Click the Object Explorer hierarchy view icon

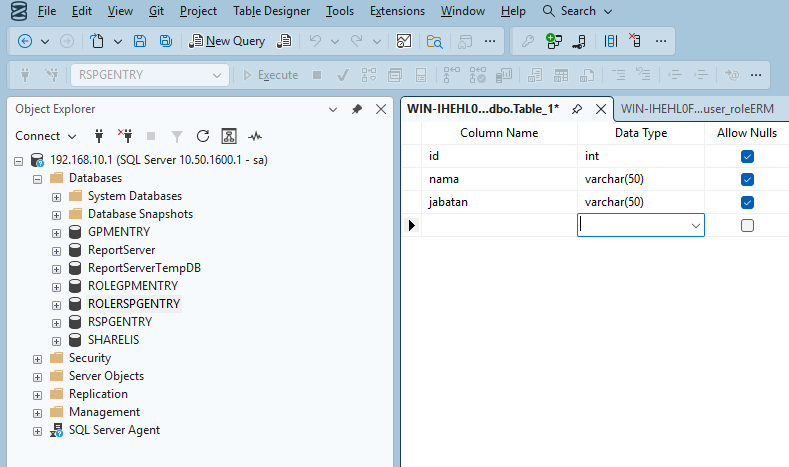click(229, 136)
